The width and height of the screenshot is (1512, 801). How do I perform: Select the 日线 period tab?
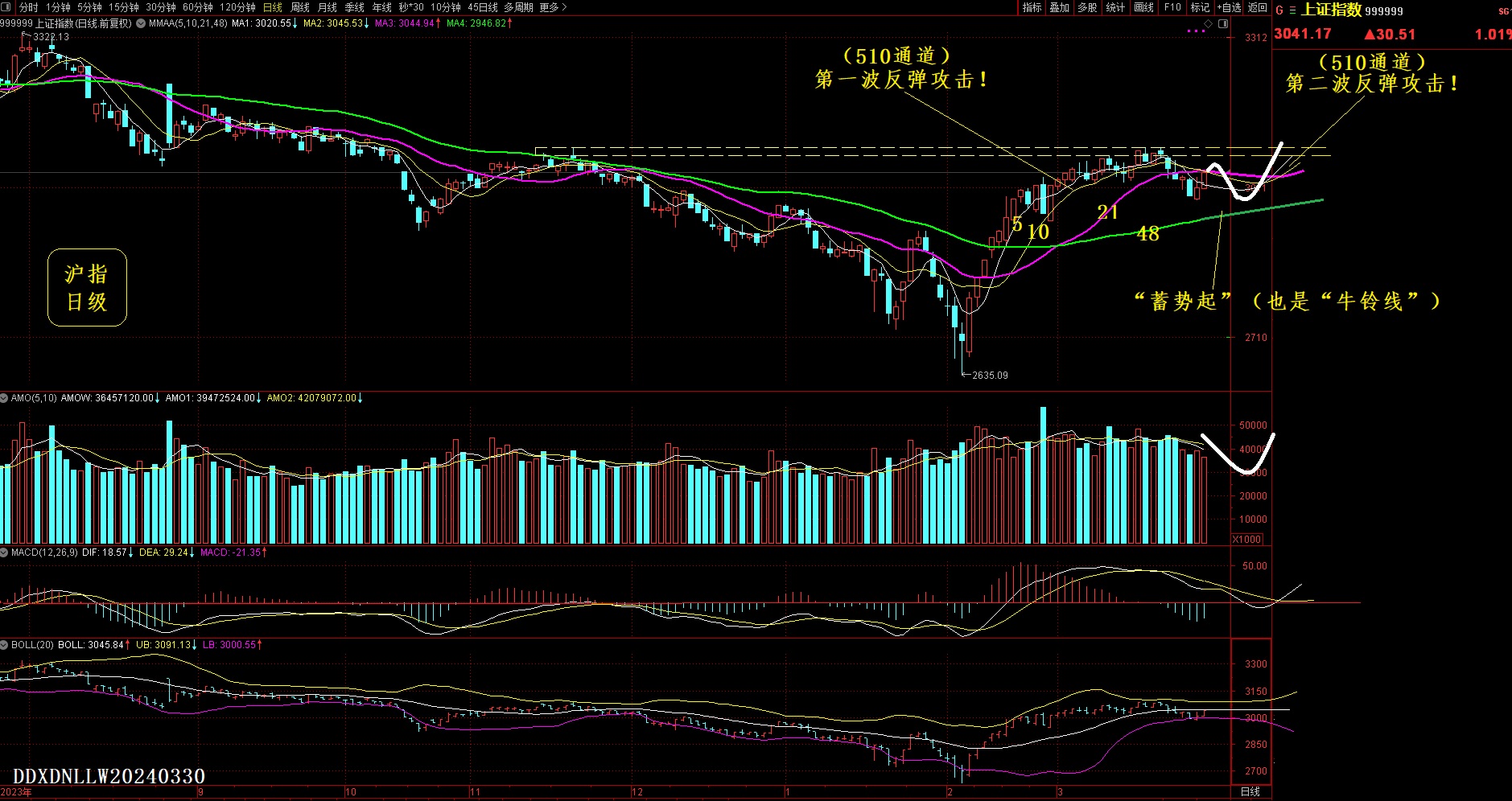point(273,7)
